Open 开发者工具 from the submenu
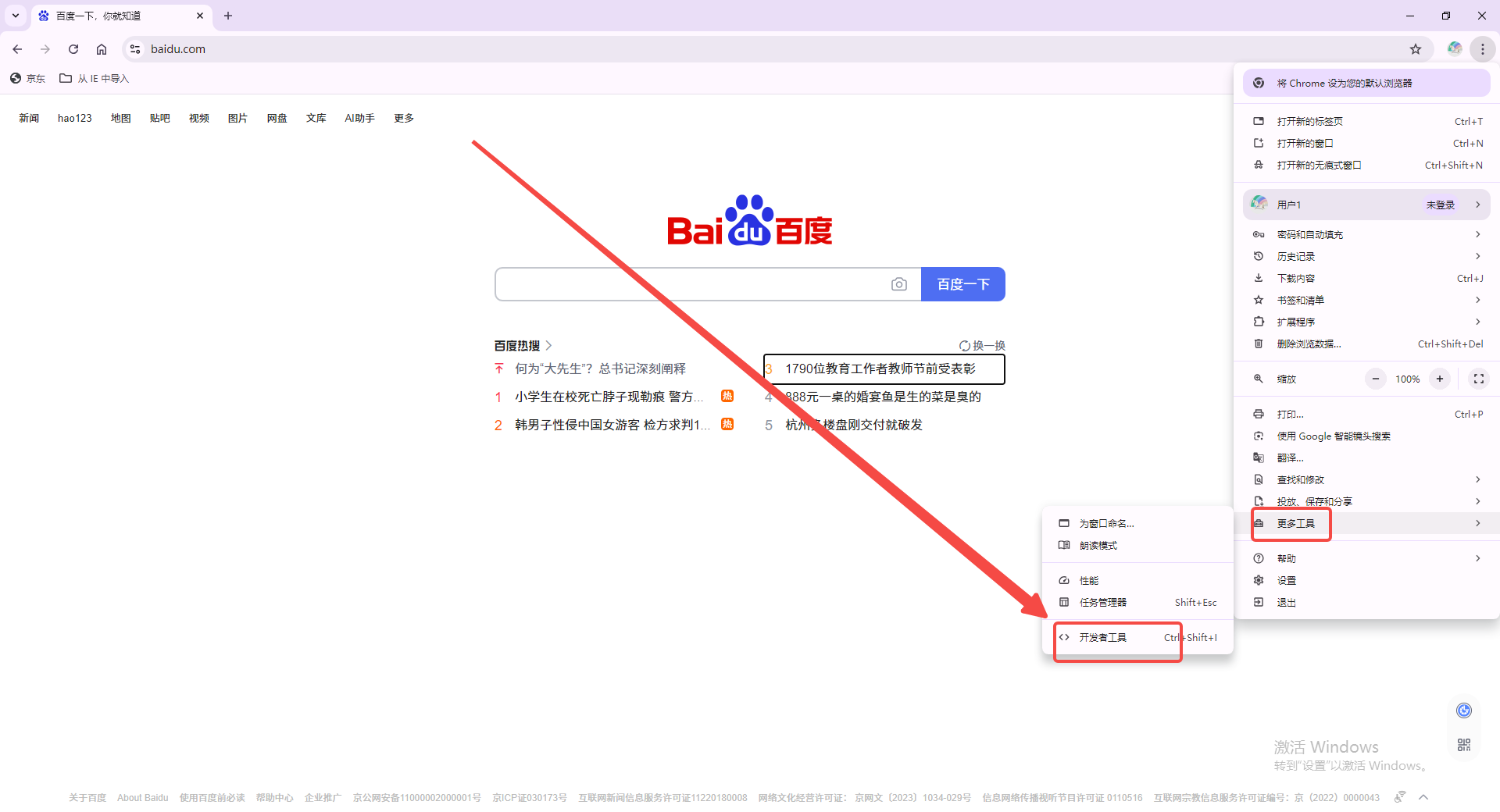Screen dimensions: 1500x812 (x=1137, y=637)
